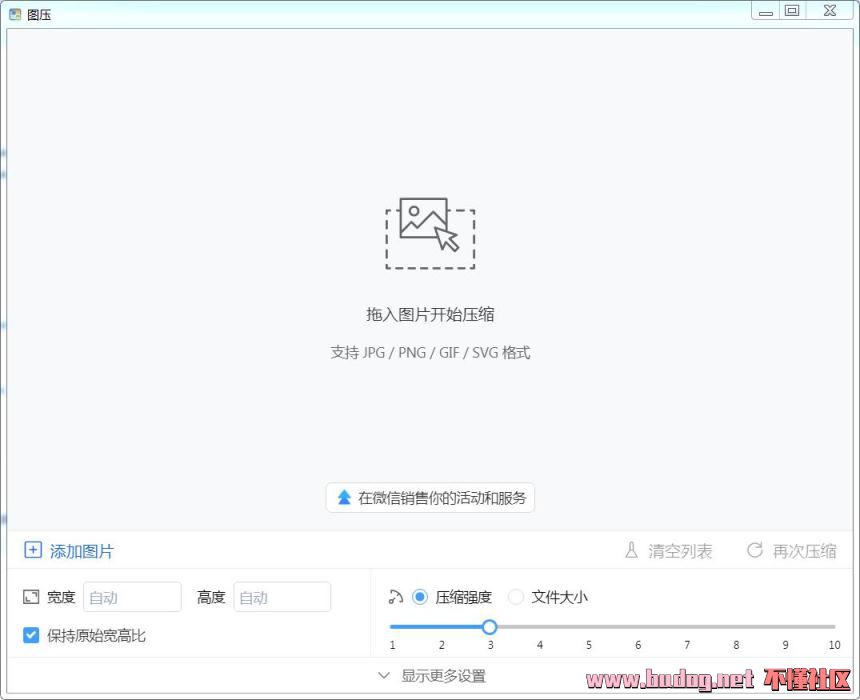
Task: Expand 显示更多设置 at the bottom
Action: (431, 676)
